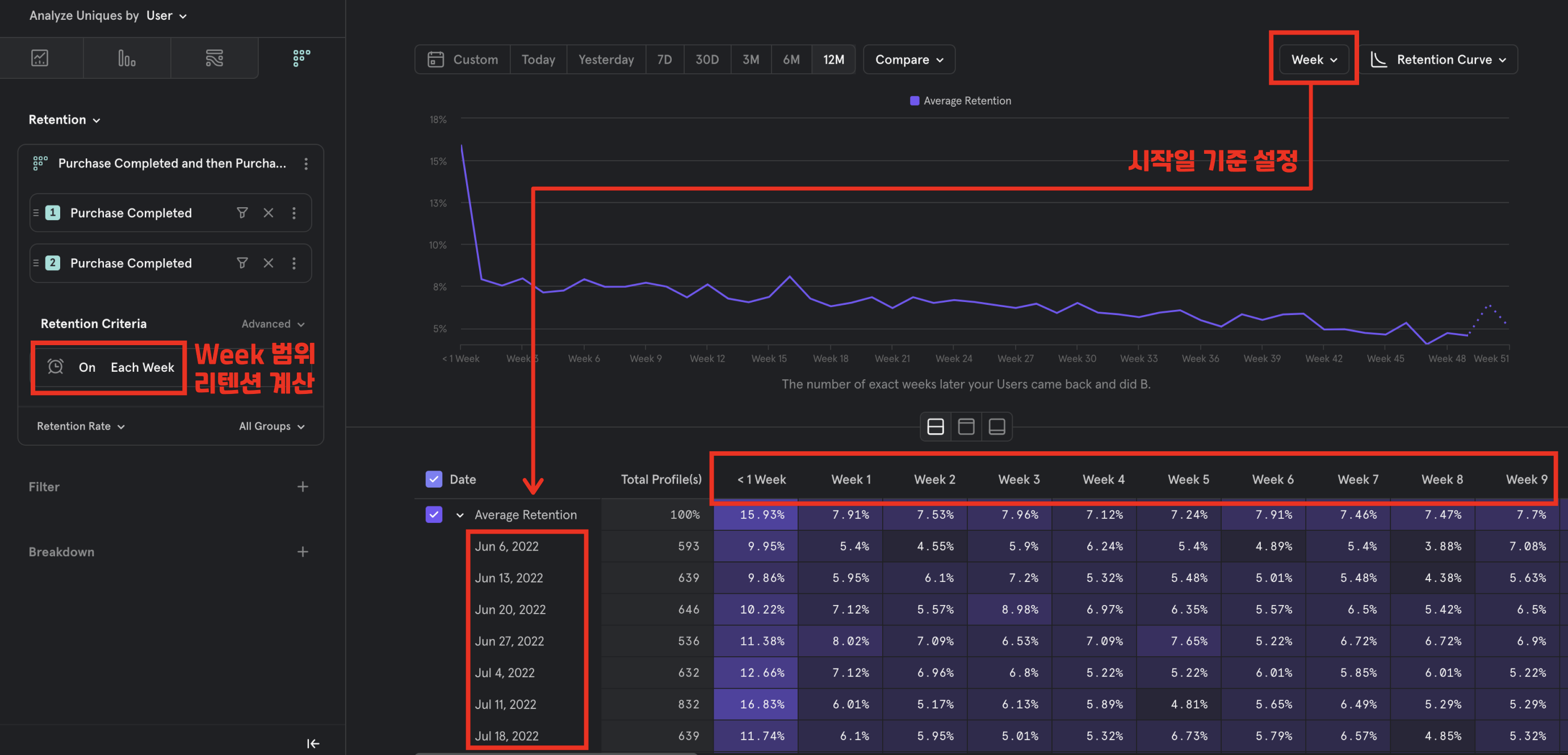Open the Insights line chart report tab
This screenshot has height=755, width=1568.
(x=40, y=58)
